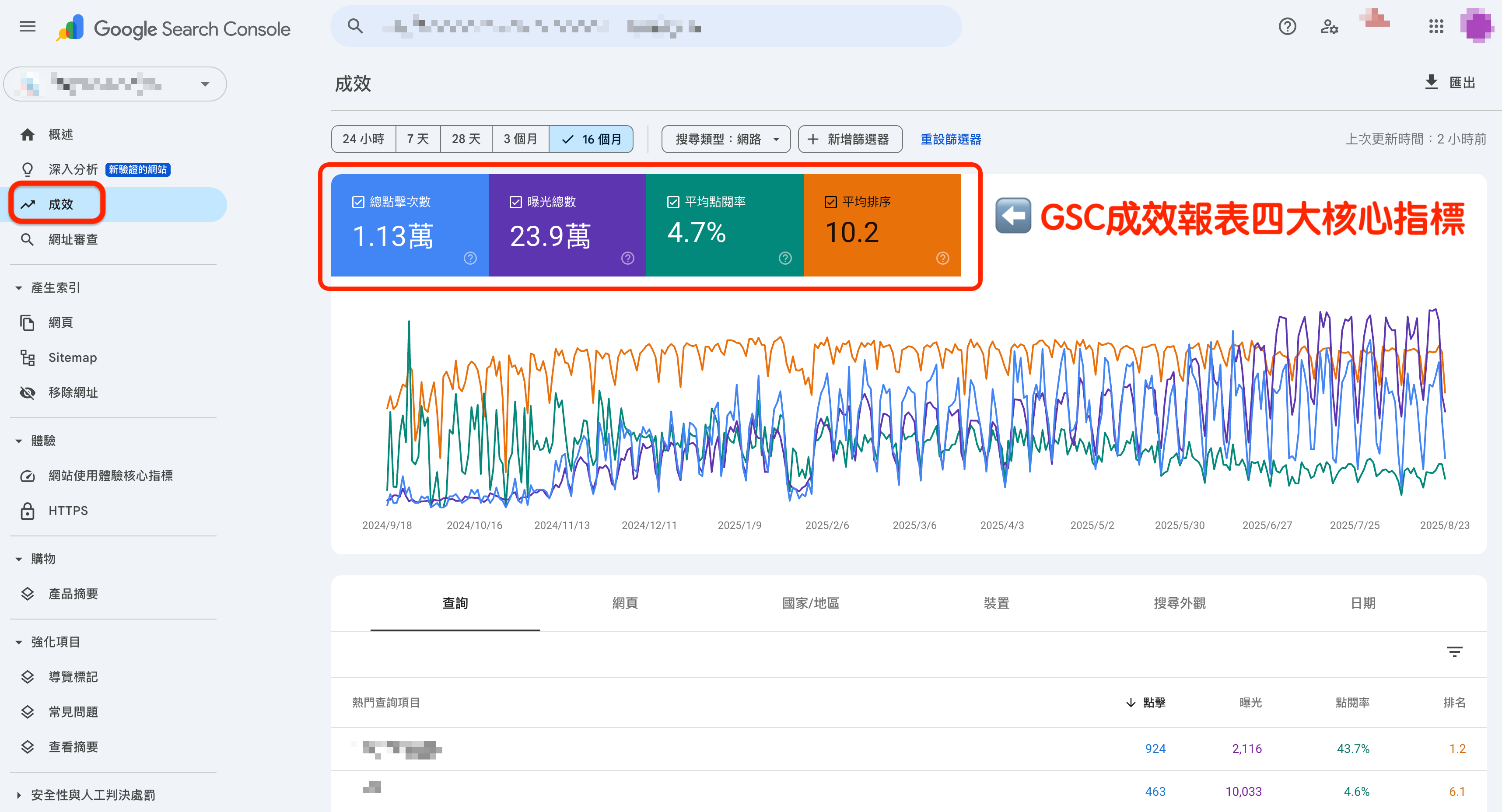The height and width of the screenshot is (812, 1502).
Task: Click the URL inspection search field
Action: click(646, 26)
